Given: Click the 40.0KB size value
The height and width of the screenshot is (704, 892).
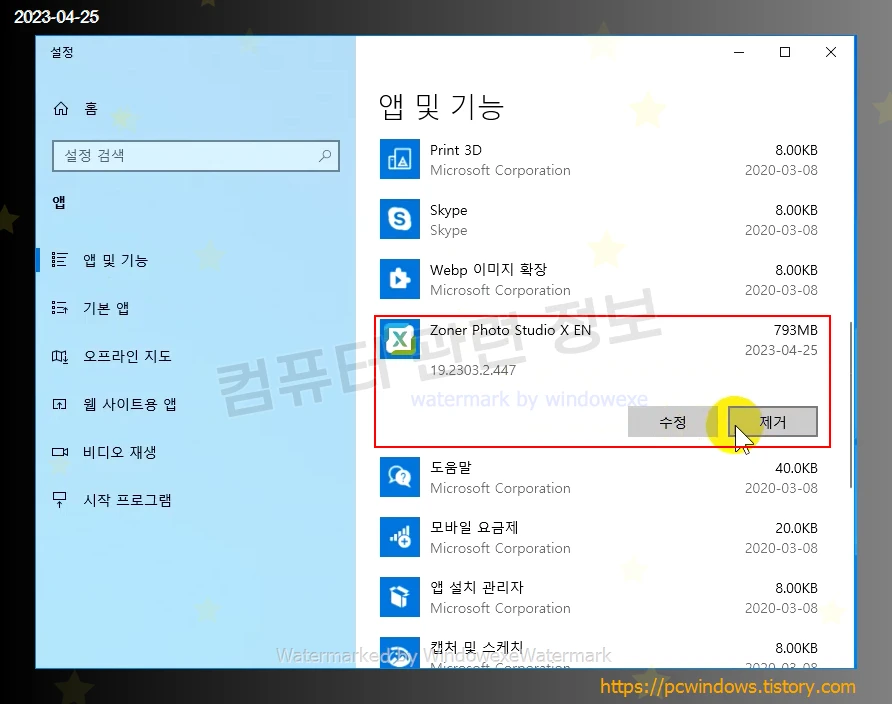Looking at the screenshot, I should 796,468.
